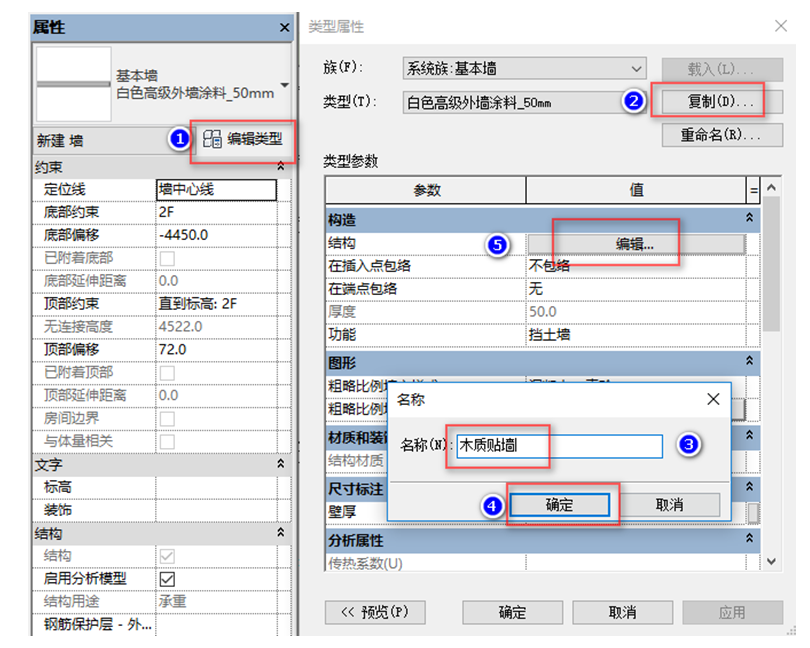This screenshot has width=810, height=648.
Task: Click the 重命名(R) rename button
Action: point(723,133)
